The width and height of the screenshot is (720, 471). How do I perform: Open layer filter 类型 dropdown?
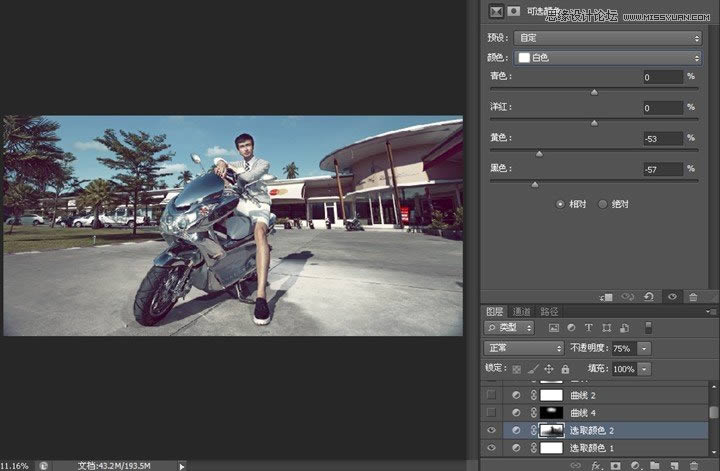pos(509,328)
